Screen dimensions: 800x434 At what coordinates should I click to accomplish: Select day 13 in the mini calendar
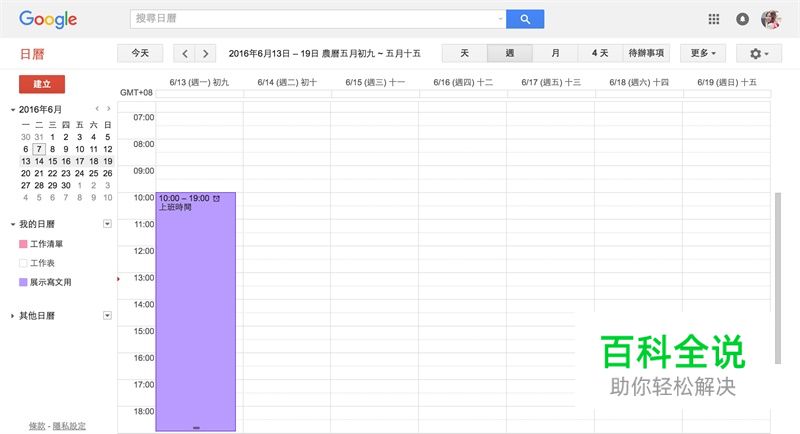pyautogui.click(x=26, y=161)
